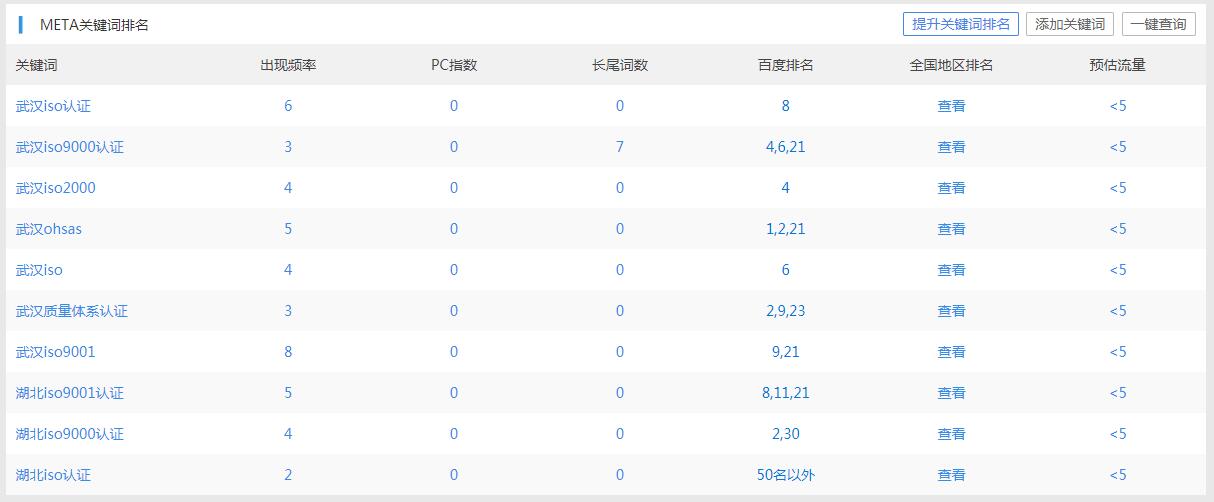Open keyword link 武汉iso认证
1214x502 pixels.
(x=53, y=106)
